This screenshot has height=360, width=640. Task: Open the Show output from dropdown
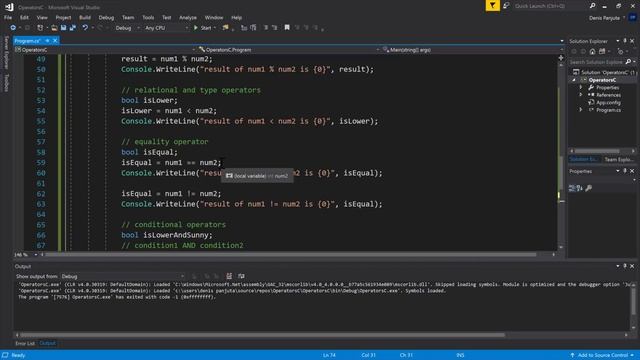click(x=122, y=276)
